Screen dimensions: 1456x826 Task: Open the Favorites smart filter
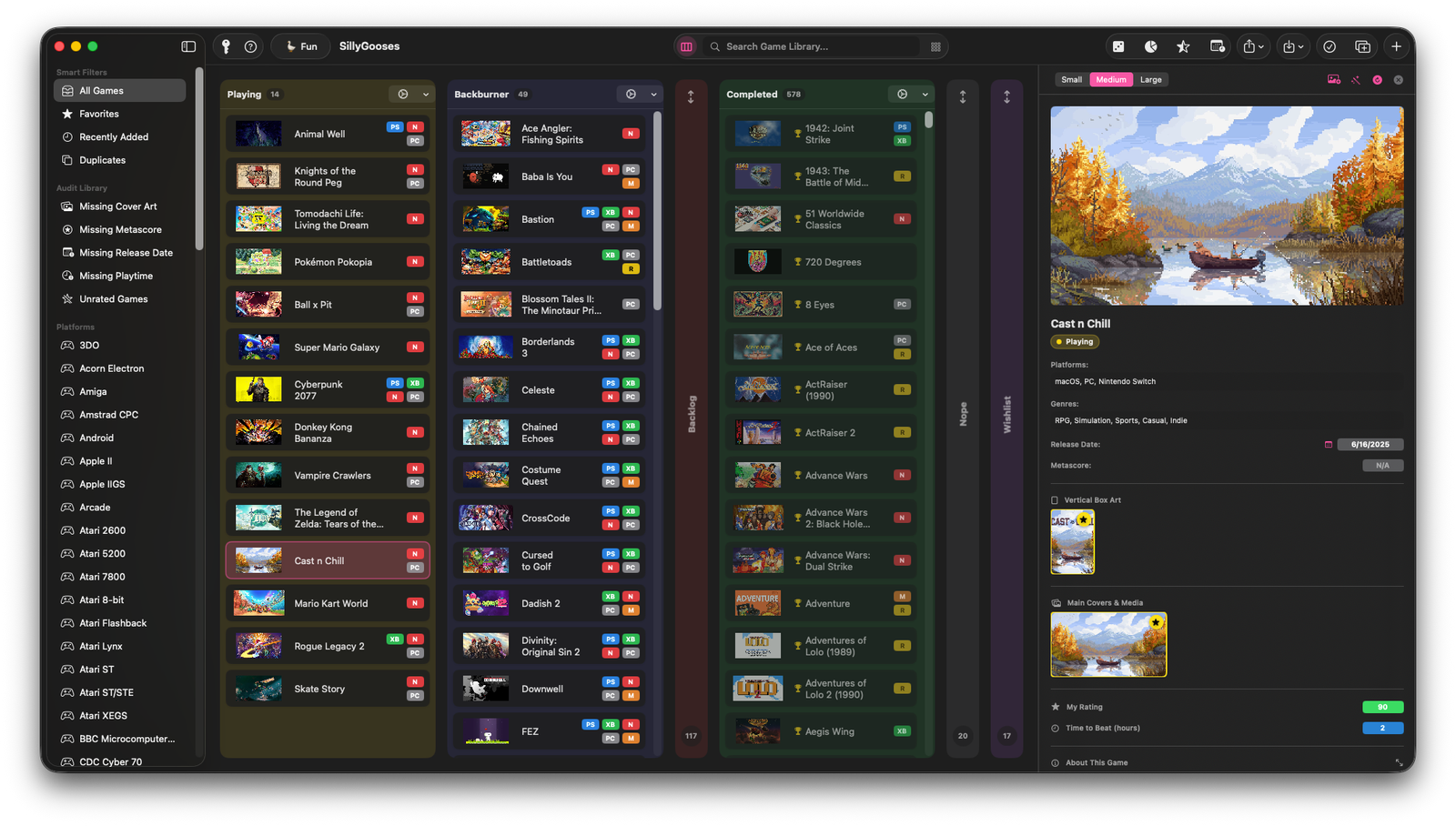click(119, 114)
